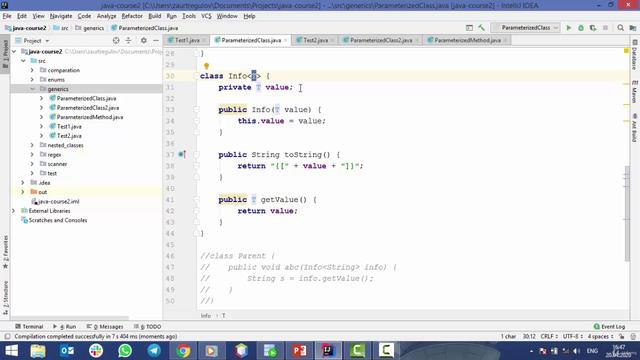
Task: Click the CRLF line separator status entry
Action: [549, 337]
